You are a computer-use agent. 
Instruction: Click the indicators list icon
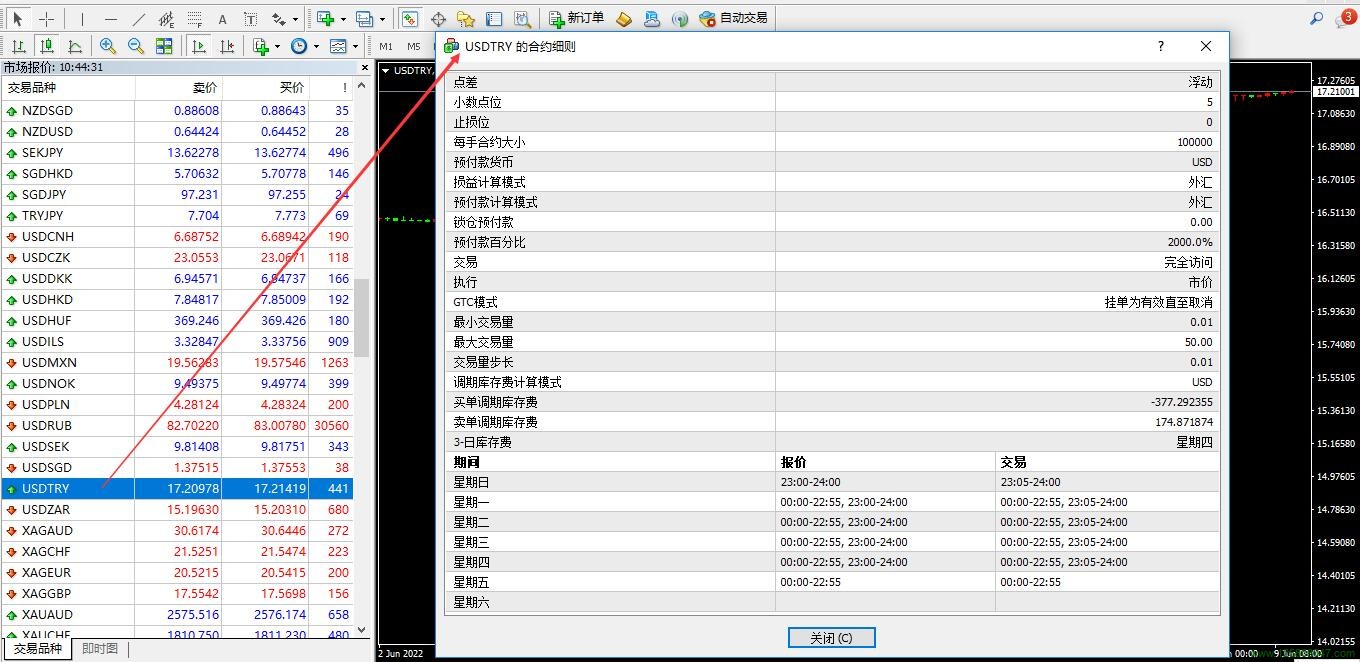pyautogui.click(x=261, y=46)
